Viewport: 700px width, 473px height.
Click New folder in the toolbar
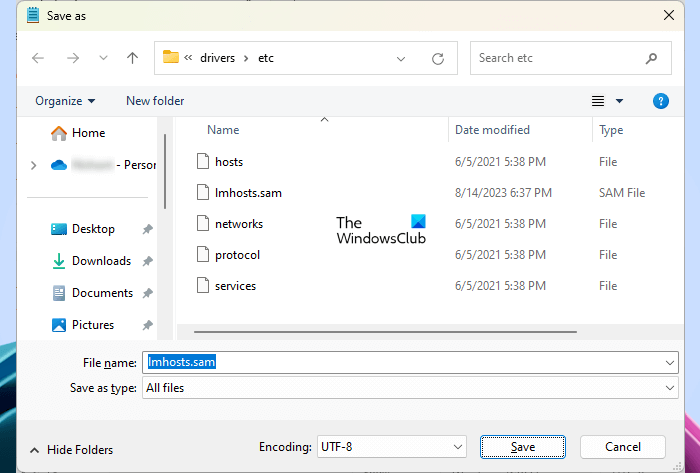coord(155,101)
